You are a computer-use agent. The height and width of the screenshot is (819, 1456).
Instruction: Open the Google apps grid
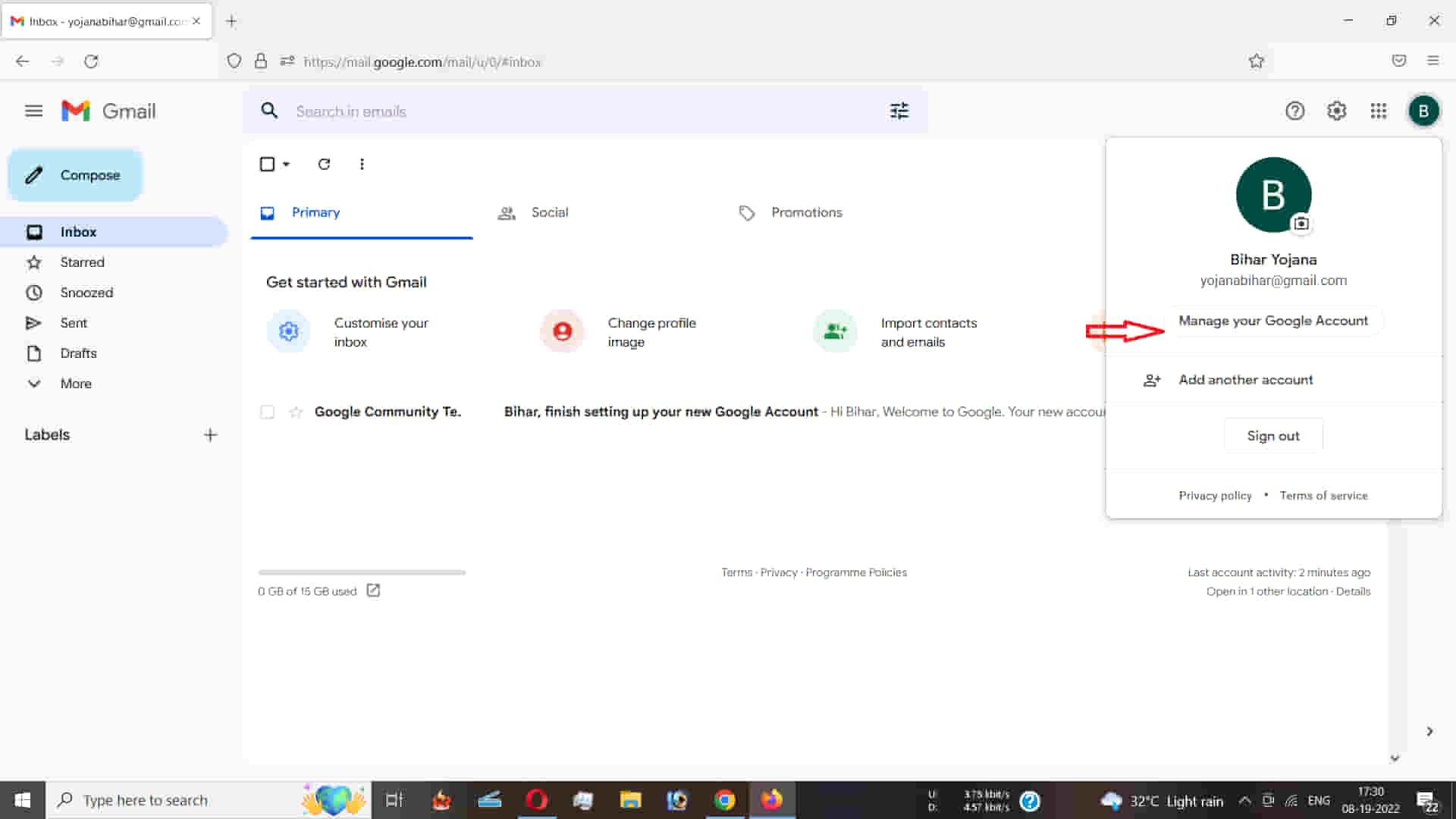pyautogui.click(x=1378, y=111)
